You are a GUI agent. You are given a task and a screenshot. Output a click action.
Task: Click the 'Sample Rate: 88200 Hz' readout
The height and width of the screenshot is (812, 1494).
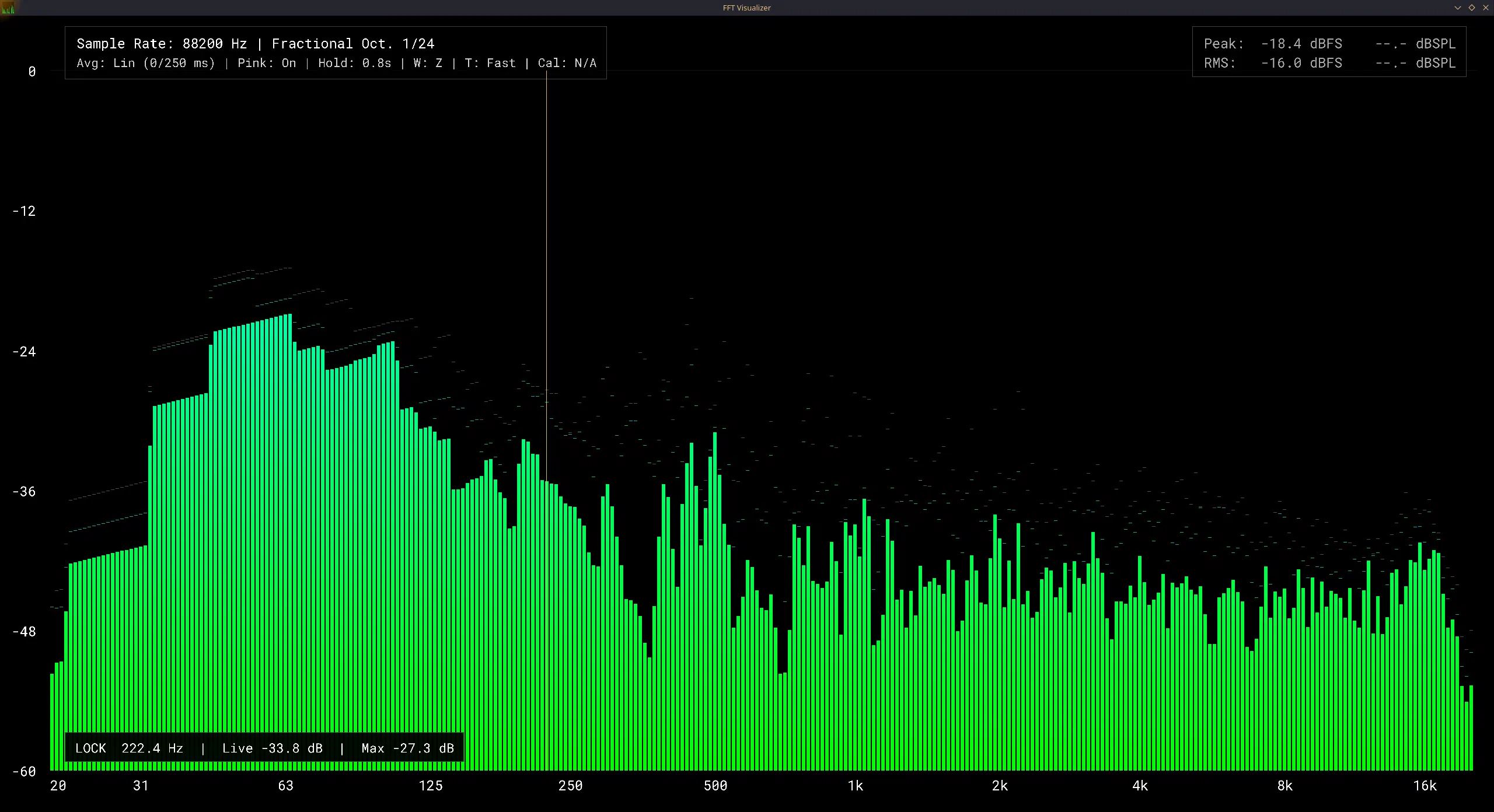[162, 44]
